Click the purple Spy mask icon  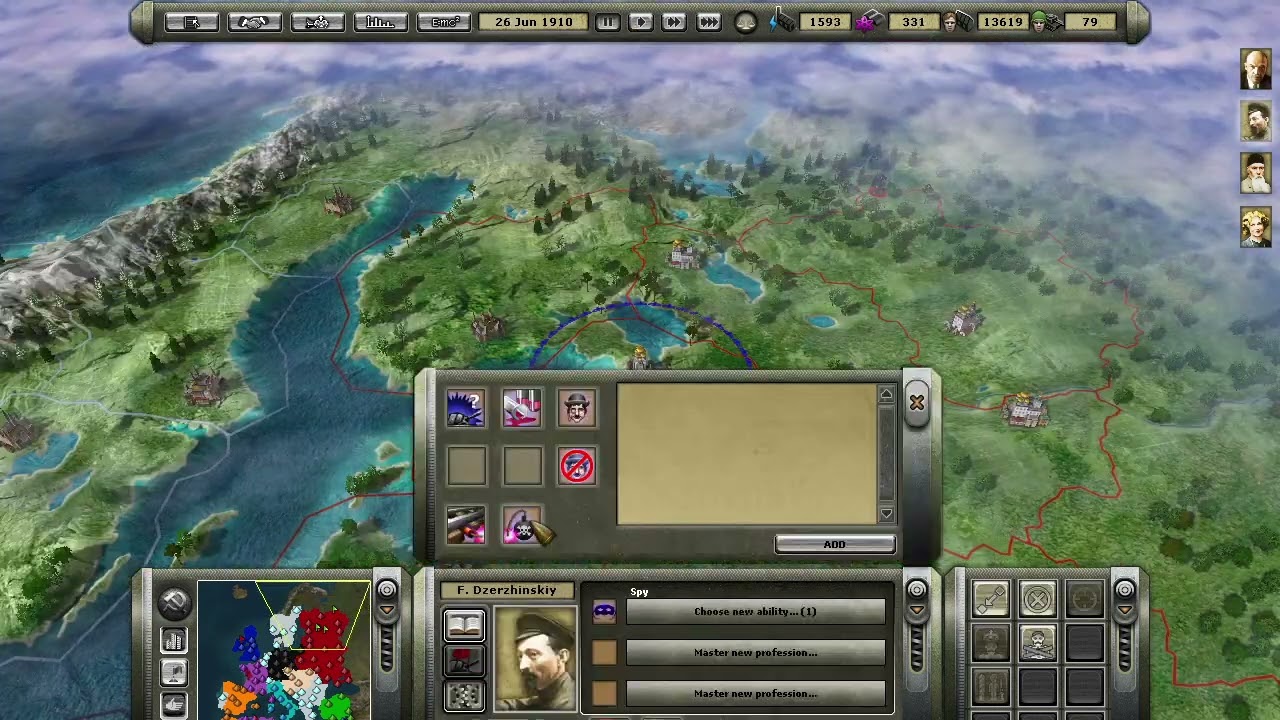coord(604,612)
